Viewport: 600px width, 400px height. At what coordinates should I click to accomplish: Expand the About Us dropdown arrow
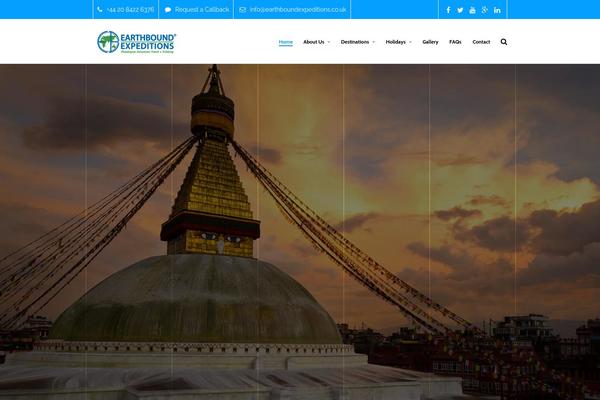(329, 42)
